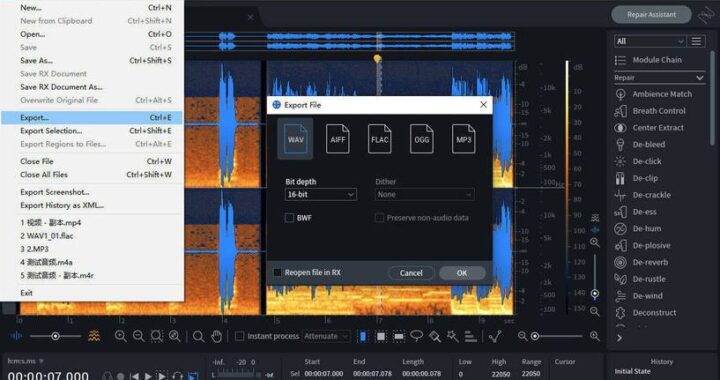Image resolution: width=720 pixels, height=380 pixels.
Task: Select the lasso selection tool
Action: [416, 336]
